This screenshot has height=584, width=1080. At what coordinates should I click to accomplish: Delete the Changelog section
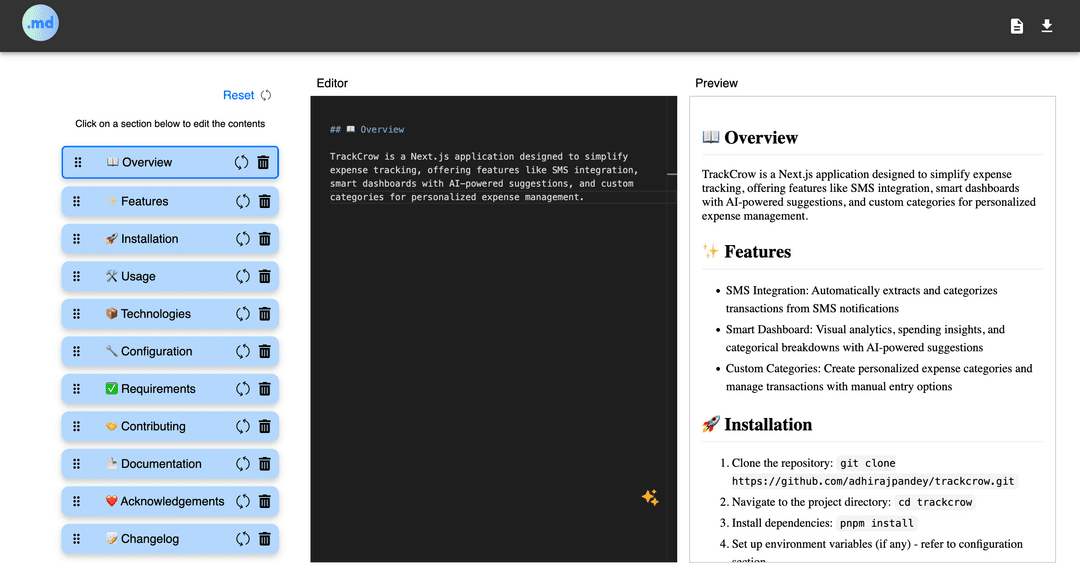(x=264, y=539)
